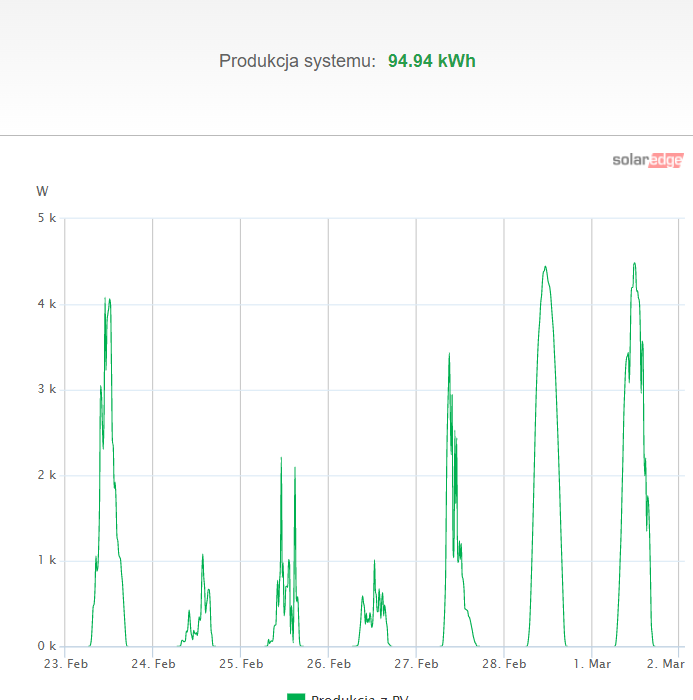Viewport: 693px width, 700px height.
Task: Toggle the Produkcja z PV legend entry
Action: click(359, 697)
